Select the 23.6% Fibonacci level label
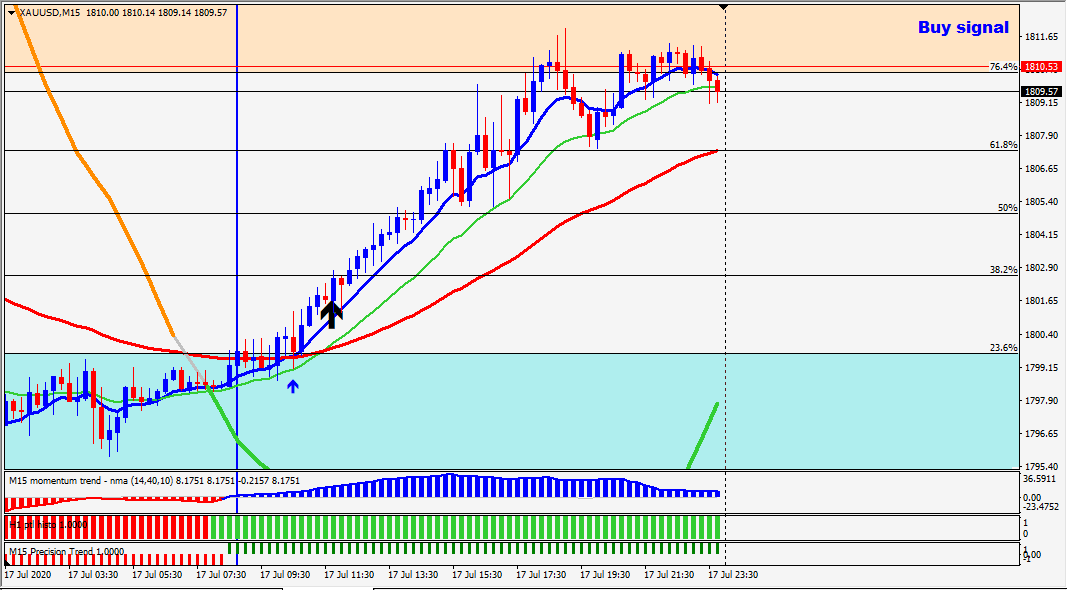Image resolution: width=1067 pixels, height=591 pixels. point(1003,348)
